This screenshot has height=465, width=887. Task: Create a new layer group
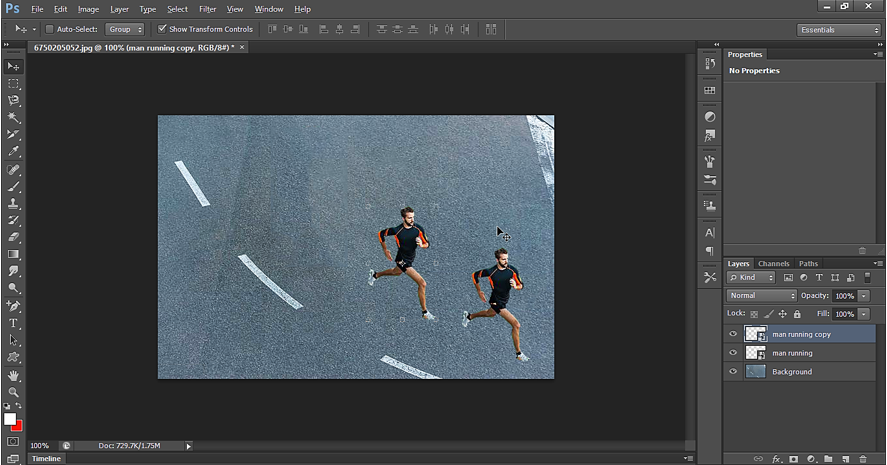coord(828,459)
